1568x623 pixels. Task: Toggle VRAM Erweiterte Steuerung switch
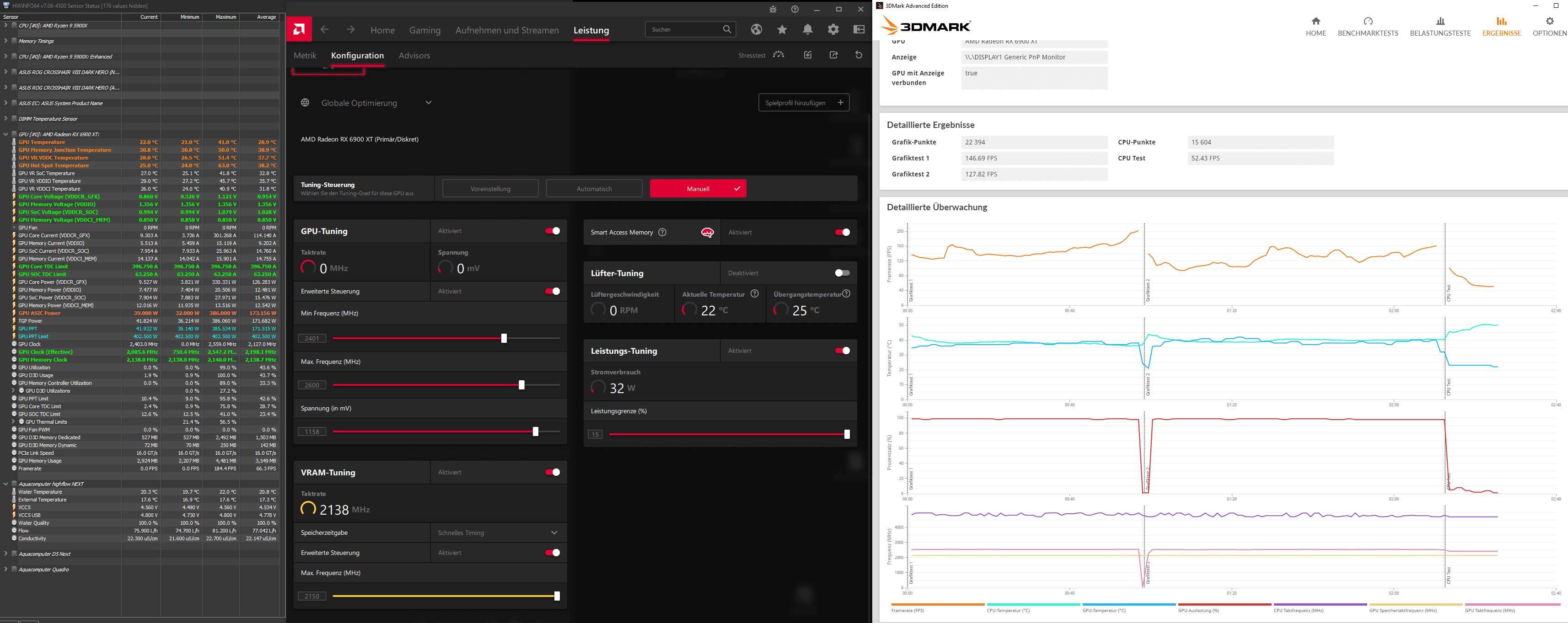[553, 553]
